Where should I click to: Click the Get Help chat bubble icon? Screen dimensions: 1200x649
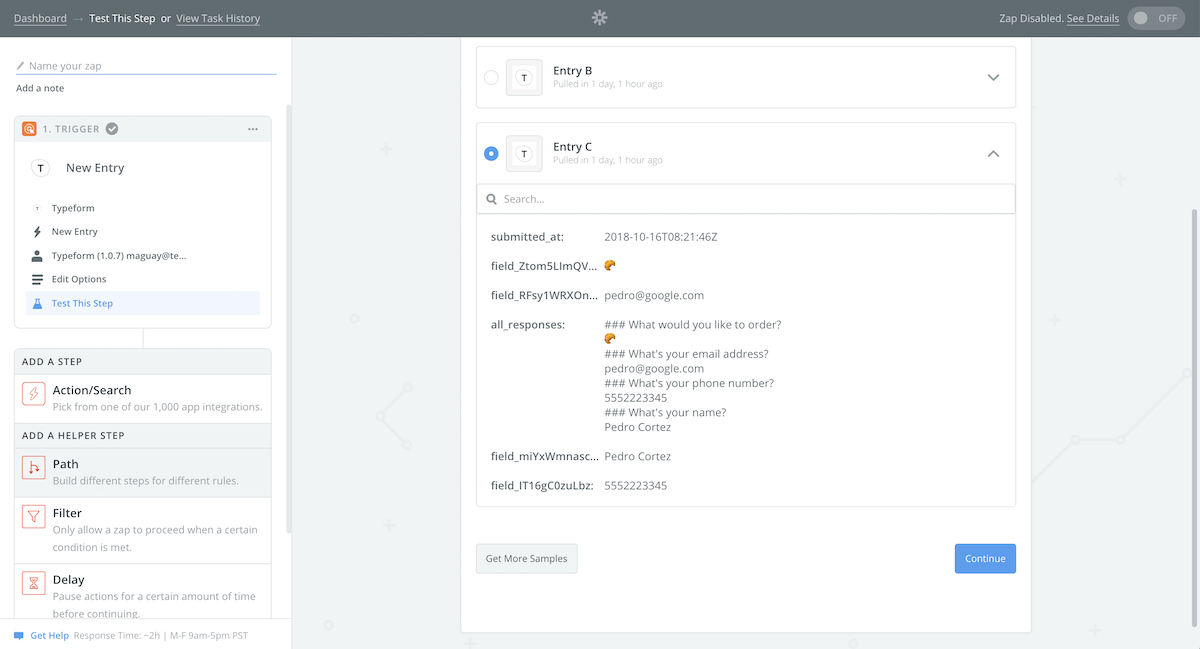tap(19, 636)
